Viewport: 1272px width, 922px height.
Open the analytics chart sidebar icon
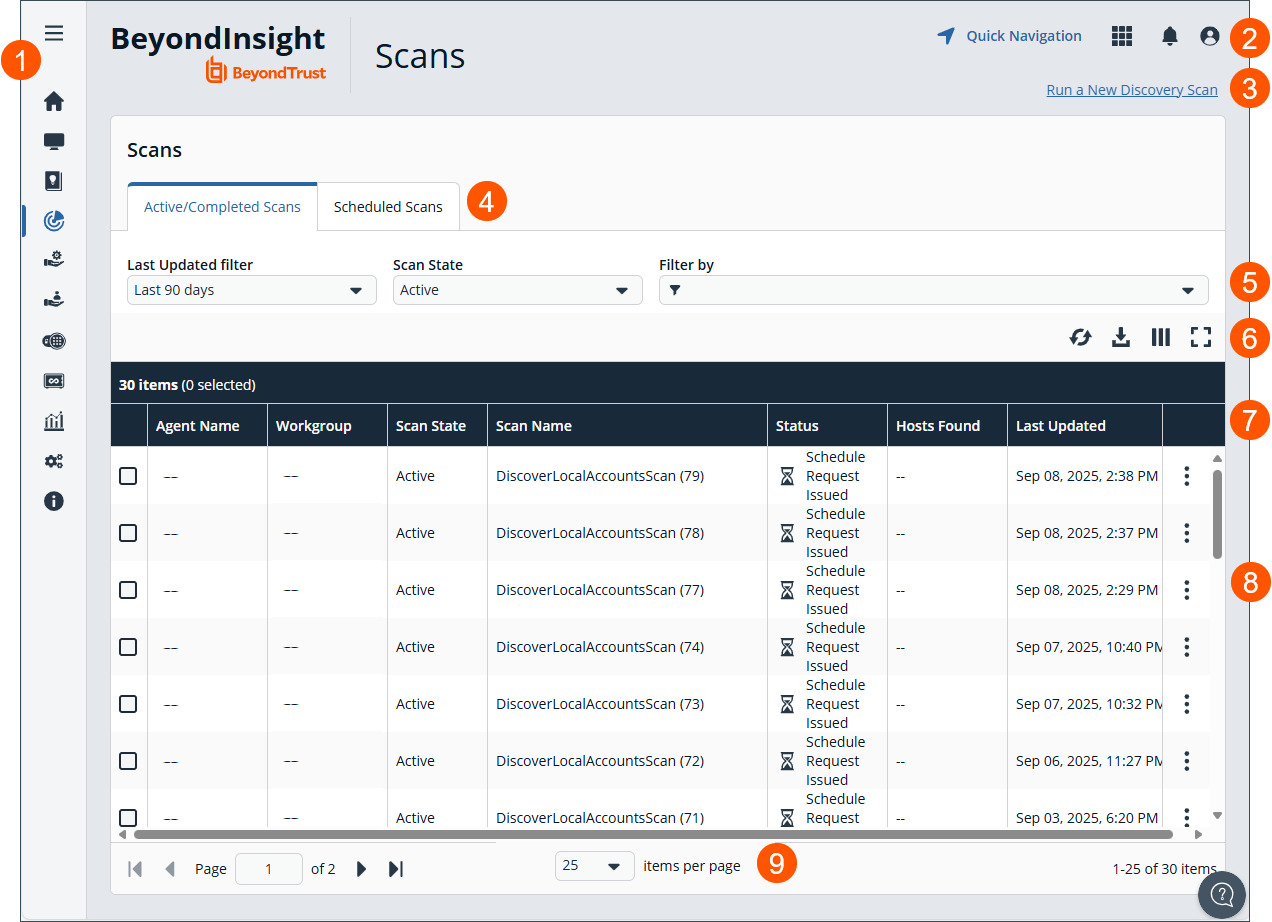54,421
